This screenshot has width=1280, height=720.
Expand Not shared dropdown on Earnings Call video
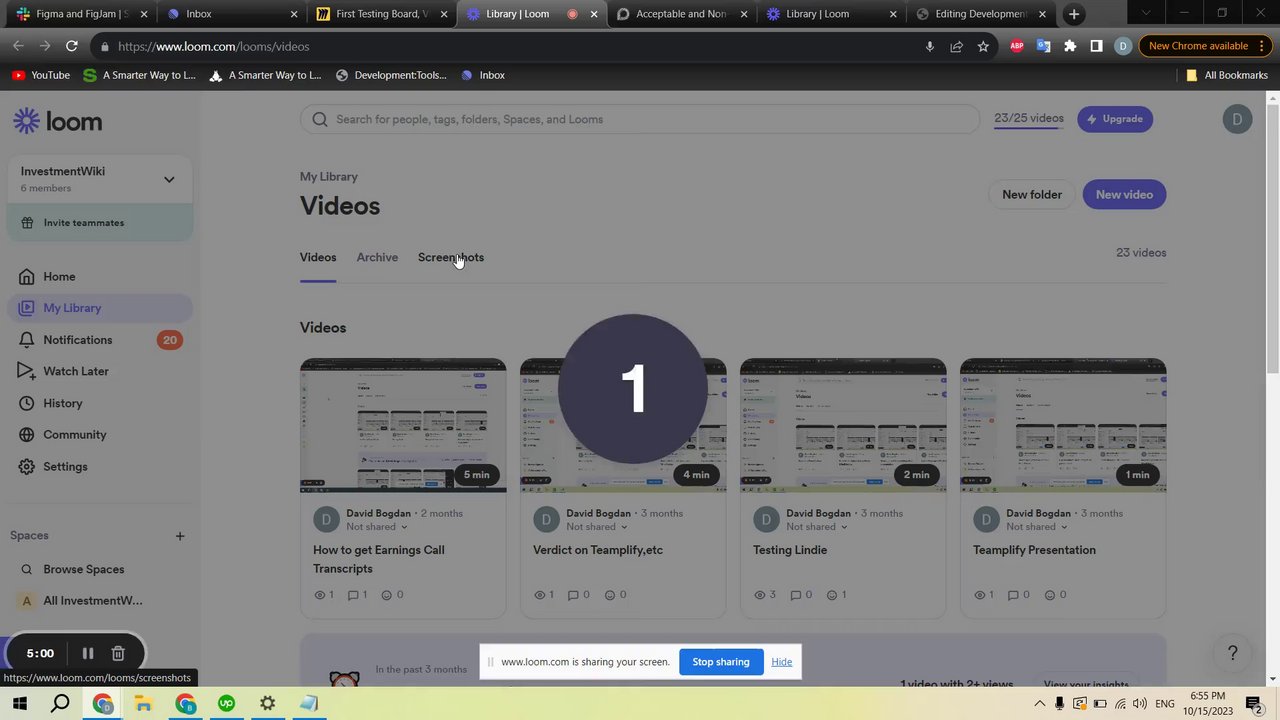coord(377,527)
